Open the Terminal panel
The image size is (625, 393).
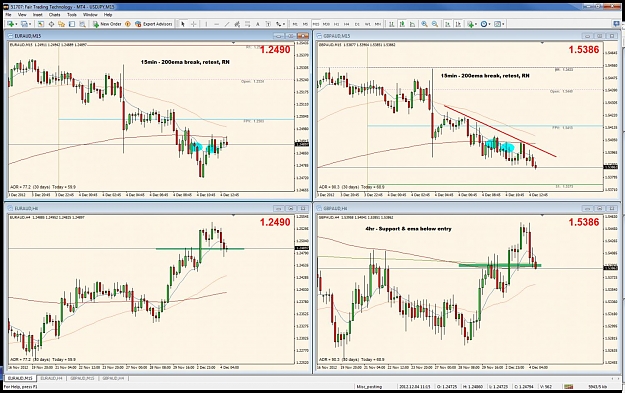pos(72,24)
